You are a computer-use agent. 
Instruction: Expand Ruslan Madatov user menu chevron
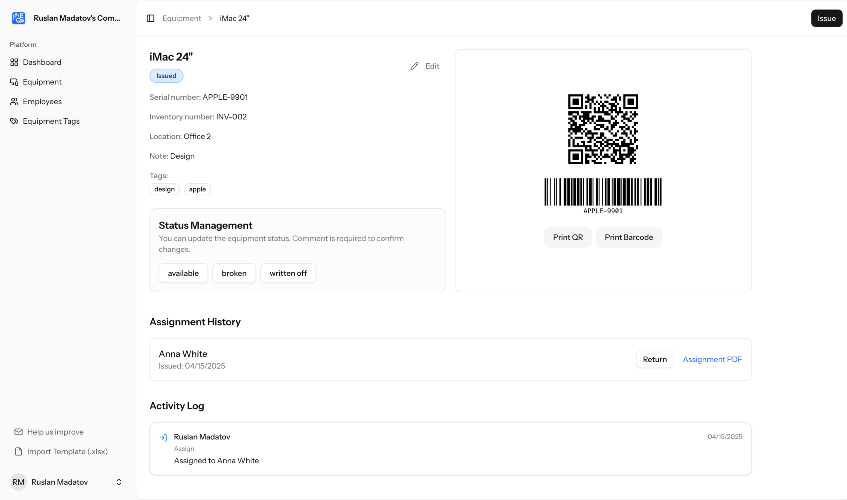tap(119, 482)
